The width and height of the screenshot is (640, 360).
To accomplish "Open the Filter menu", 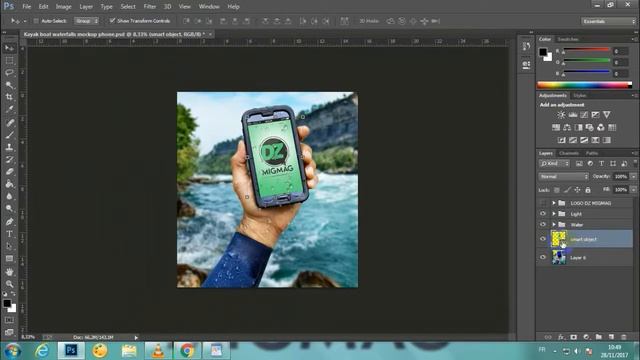I will [149, 7].
